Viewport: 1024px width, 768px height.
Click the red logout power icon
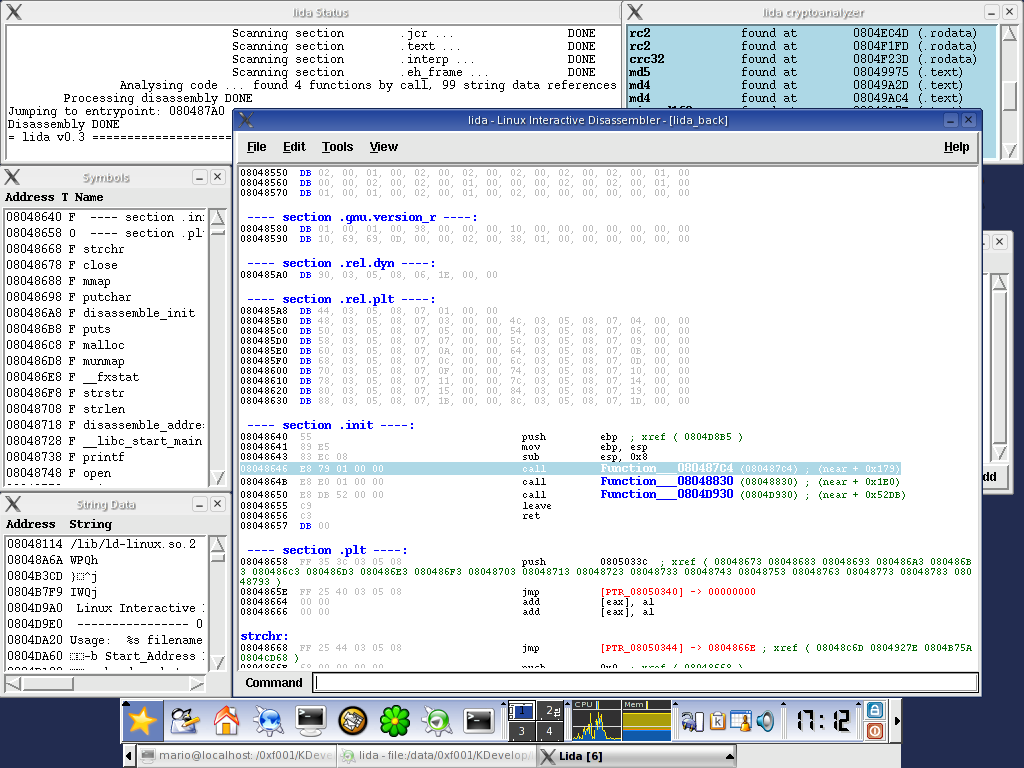point(875,731)
